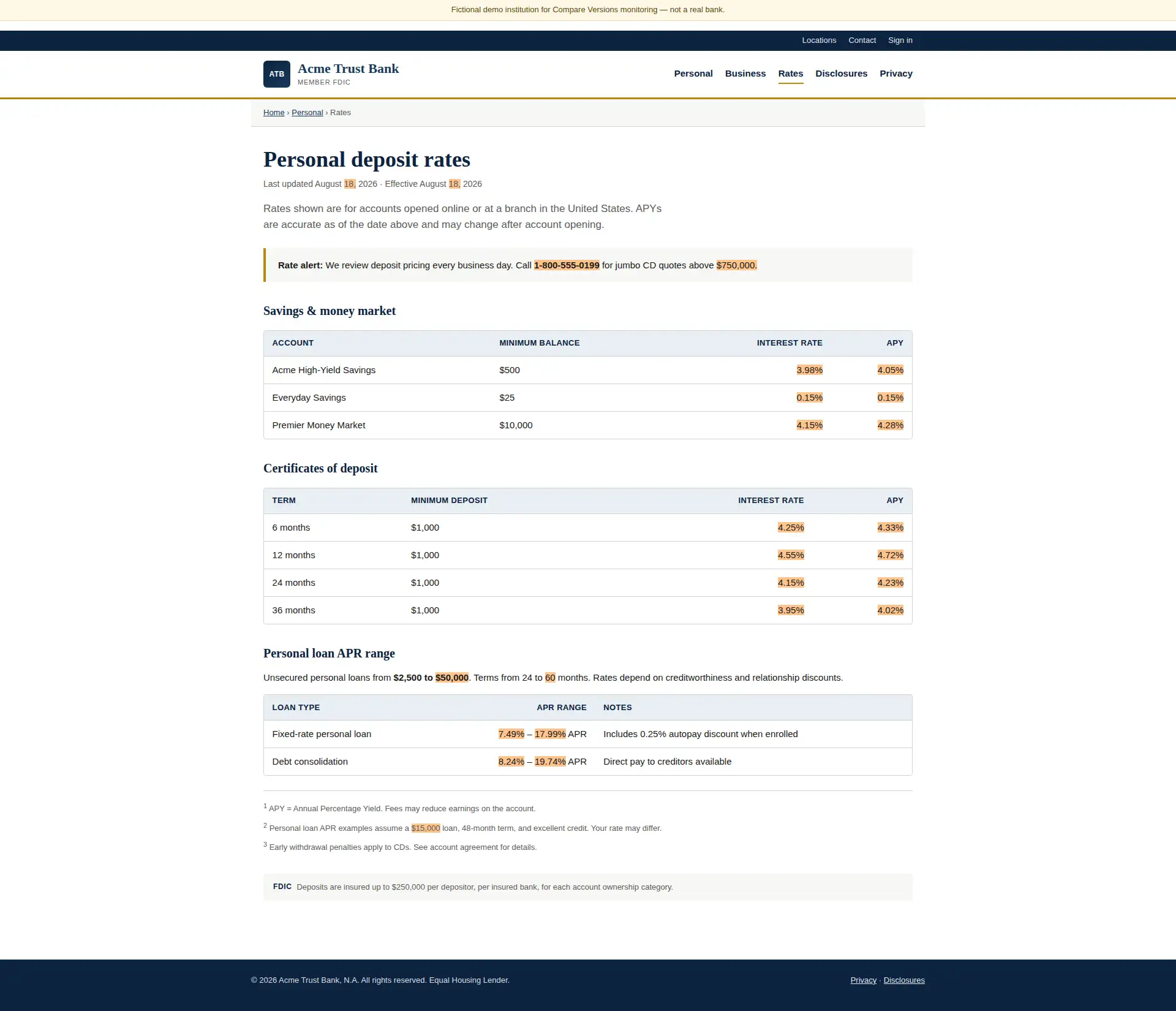Follow the Home breadcrumb link
1176x1011 pixels.
pyautogui.click(x=274, y=113)
